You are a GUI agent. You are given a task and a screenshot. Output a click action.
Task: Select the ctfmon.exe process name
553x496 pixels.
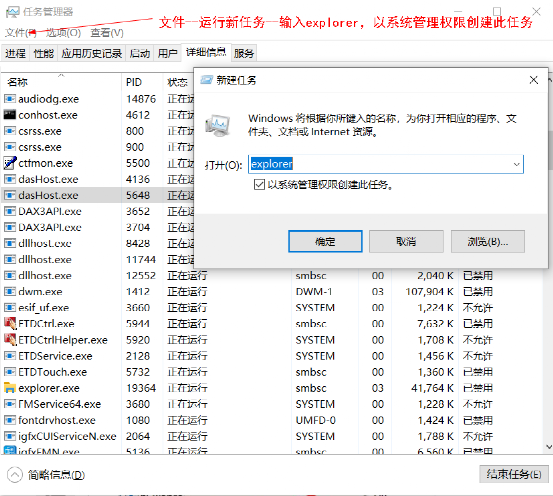point(45,163)
